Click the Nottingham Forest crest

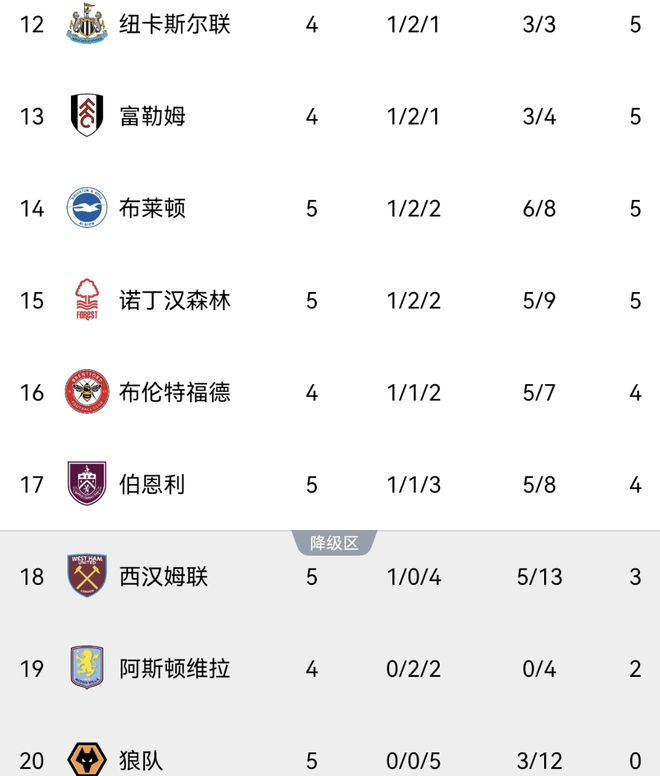[x=87, y=300]
